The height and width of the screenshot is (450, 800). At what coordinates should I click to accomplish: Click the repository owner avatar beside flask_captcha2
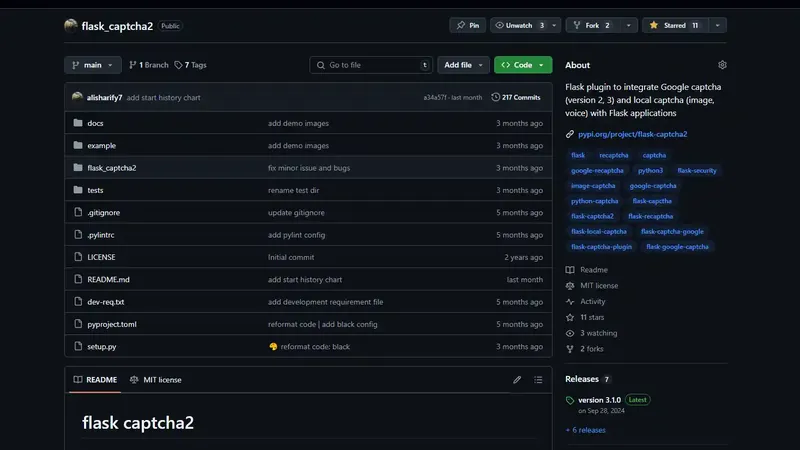pos(71,26)
